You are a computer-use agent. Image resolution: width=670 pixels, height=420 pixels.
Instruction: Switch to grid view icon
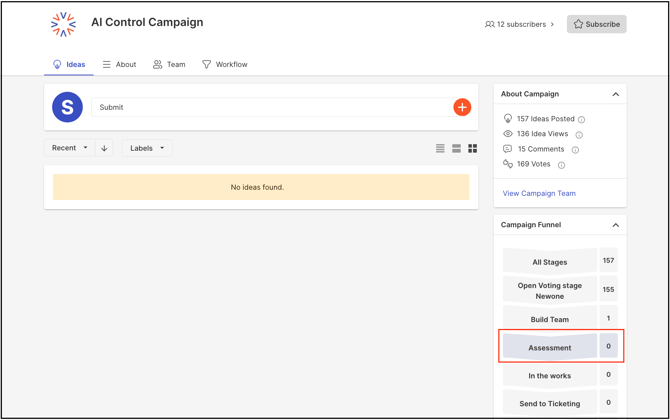click(x=473, y=148)
